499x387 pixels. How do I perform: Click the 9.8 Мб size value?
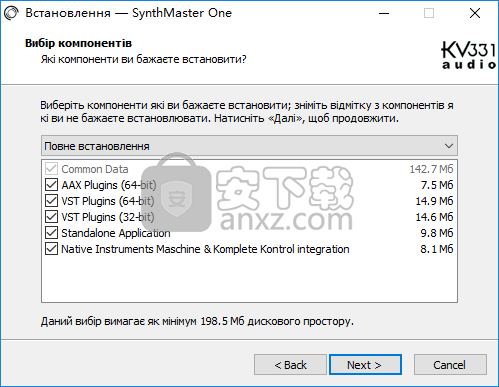tap(437, 233)
